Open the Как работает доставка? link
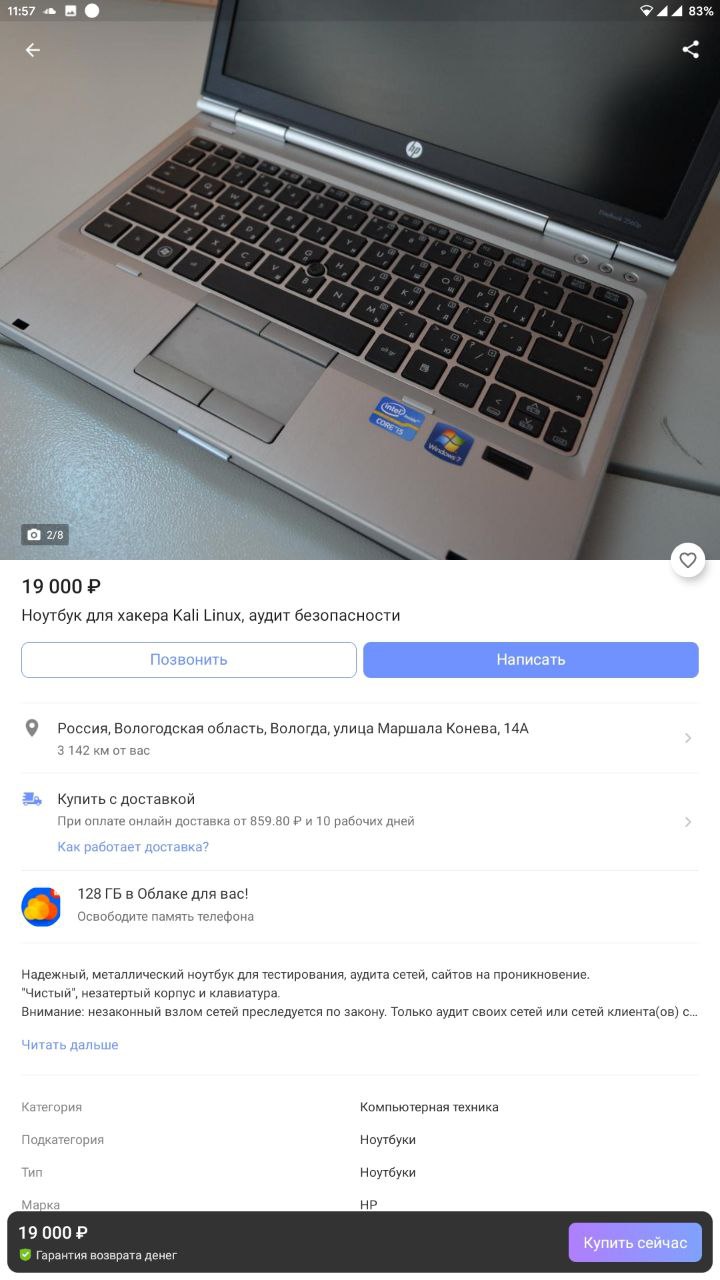Viewport: 720px width, 1280px height. 133,847
